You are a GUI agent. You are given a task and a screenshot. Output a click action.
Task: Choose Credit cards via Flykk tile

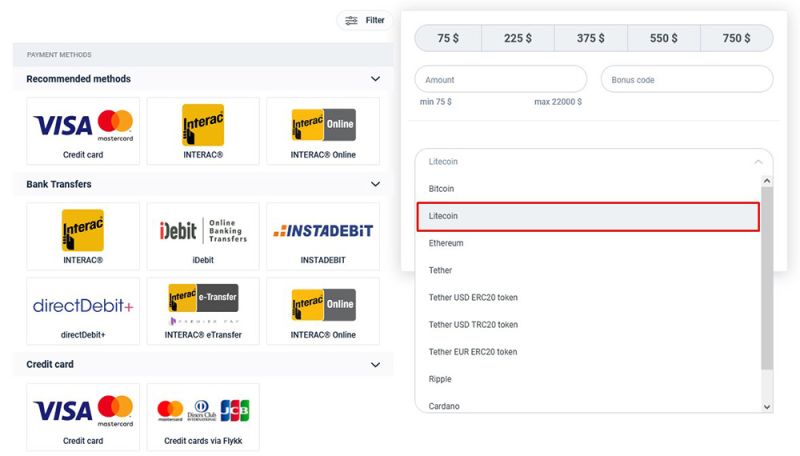(203, 417)
